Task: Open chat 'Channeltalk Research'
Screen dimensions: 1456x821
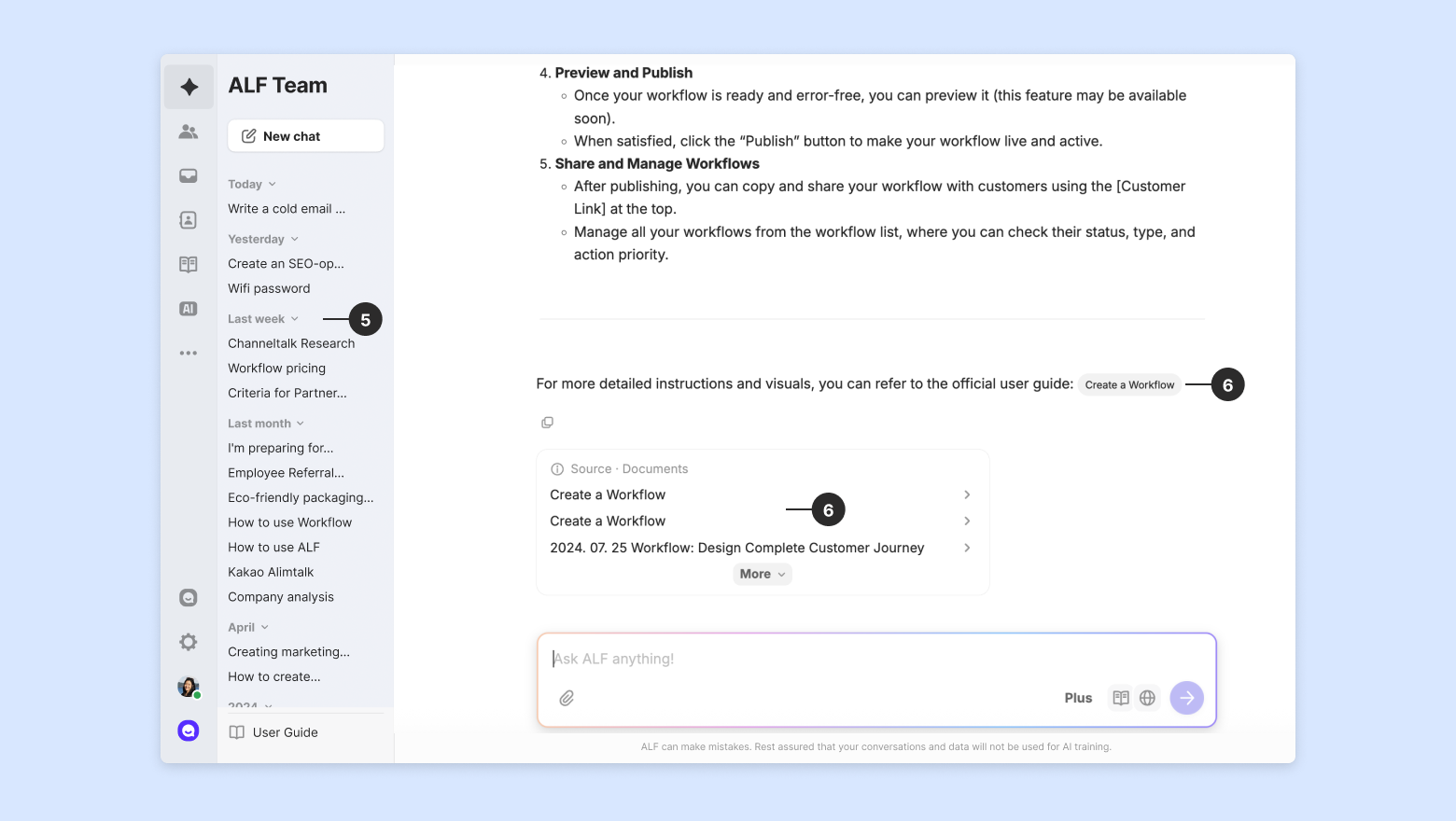Action: (x=291, y=343)
